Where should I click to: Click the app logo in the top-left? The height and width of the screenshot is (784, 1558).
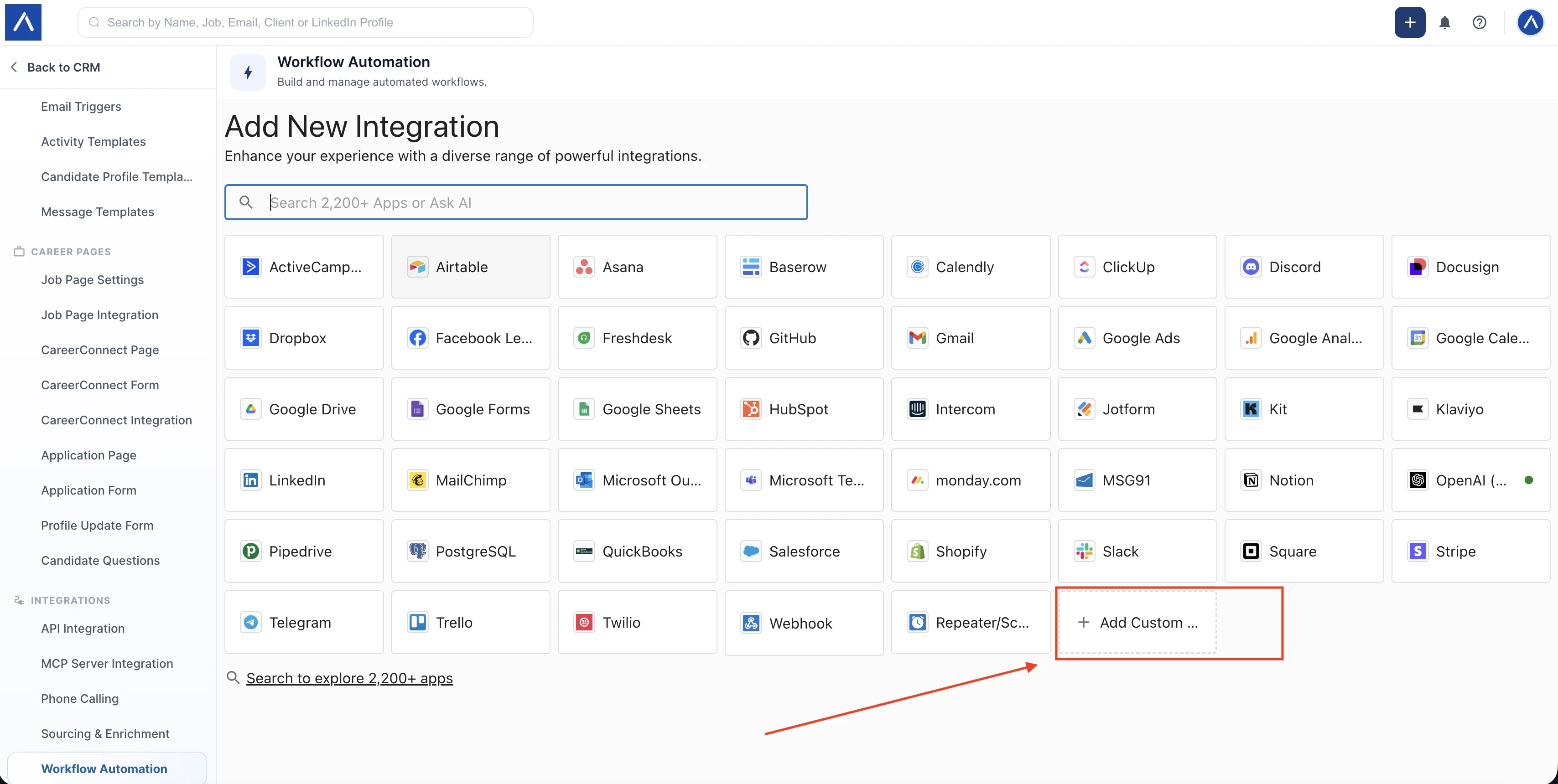tap(23, 22)
